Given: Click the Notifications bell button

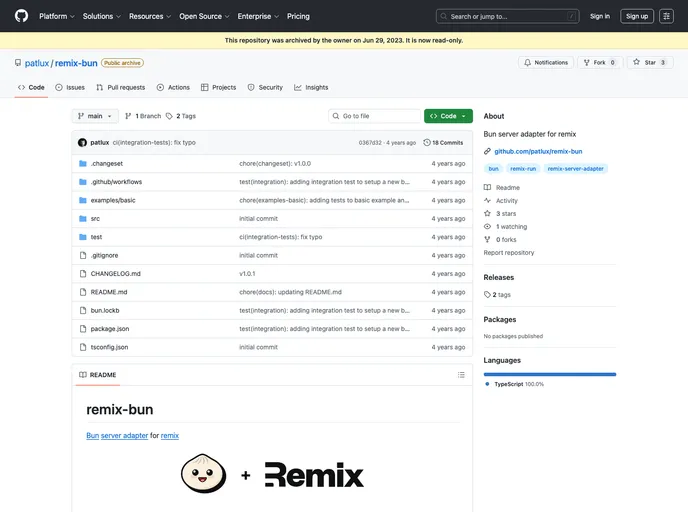Looking at the screenshot, I should [545, 62].
